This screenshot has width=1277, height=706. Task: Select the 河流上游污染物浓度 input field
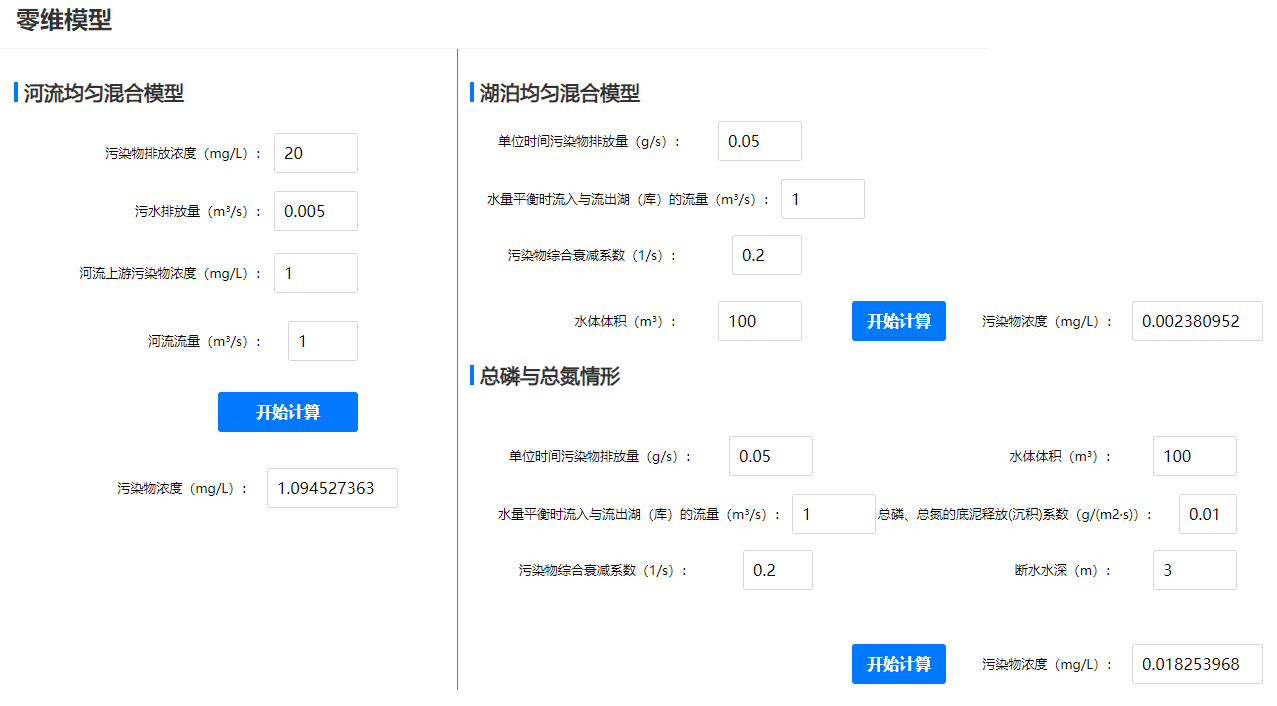pyautogui.click(x=315, y=273)
